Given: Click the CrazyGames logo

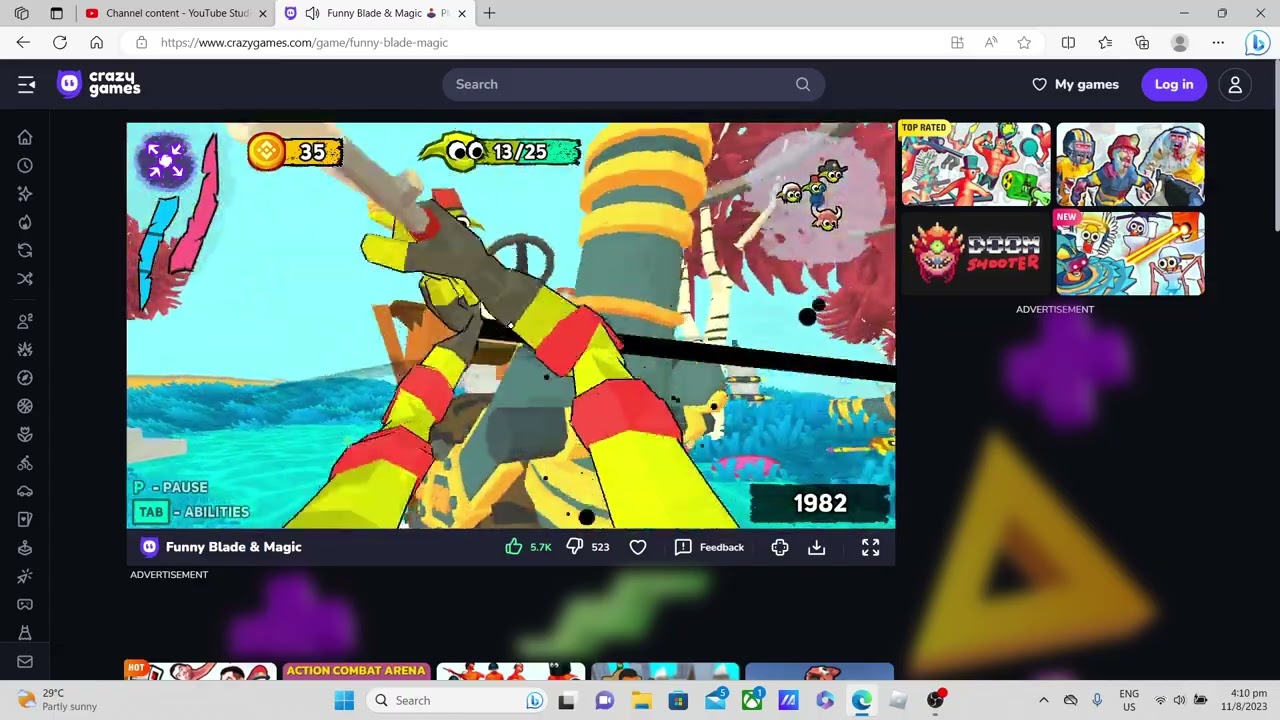Looking at the screenshot, I should (x=99, y=84).
